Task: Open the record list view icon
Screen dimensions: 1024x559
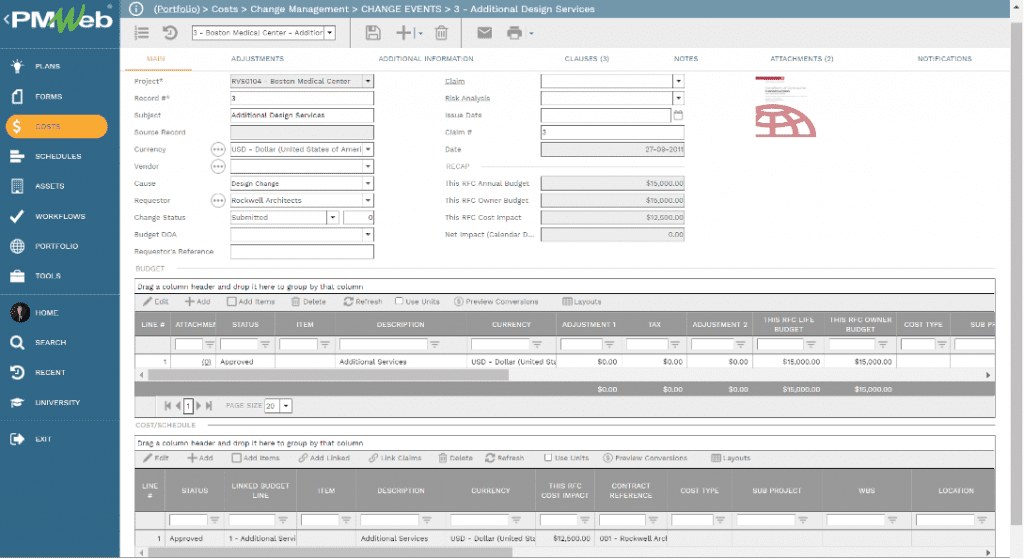Action: click(142, 33)
